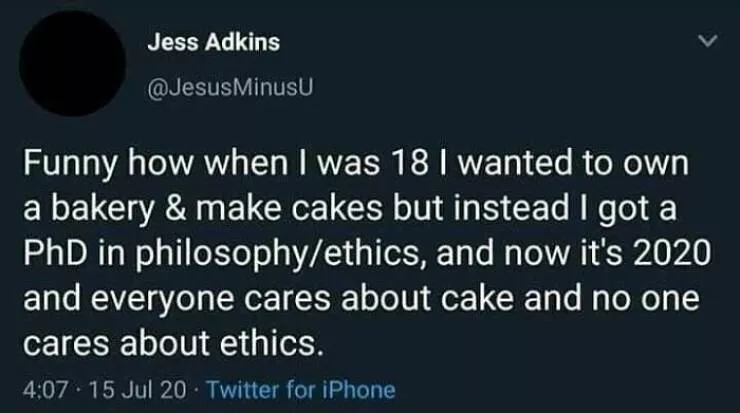Click the 15 Jul 20 date
Viewport: 740px width, 413px height.
[118, 389]
